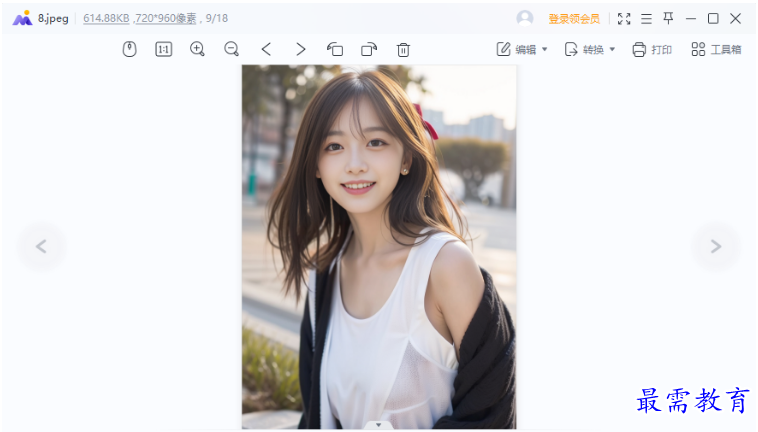This screenshot has height=432, width=758.
Task: Click the 8.jpeg file name
Action: [53, 18]
